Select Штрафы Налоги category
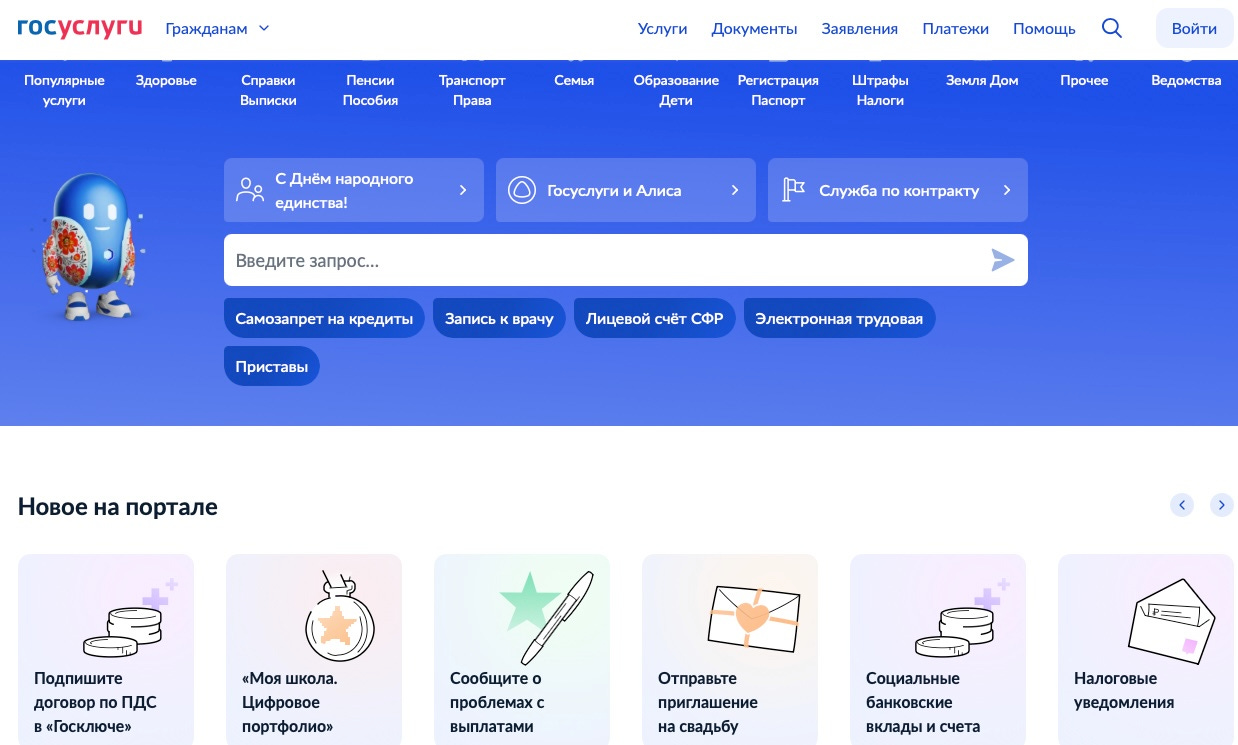 click(x=880, y=90)
